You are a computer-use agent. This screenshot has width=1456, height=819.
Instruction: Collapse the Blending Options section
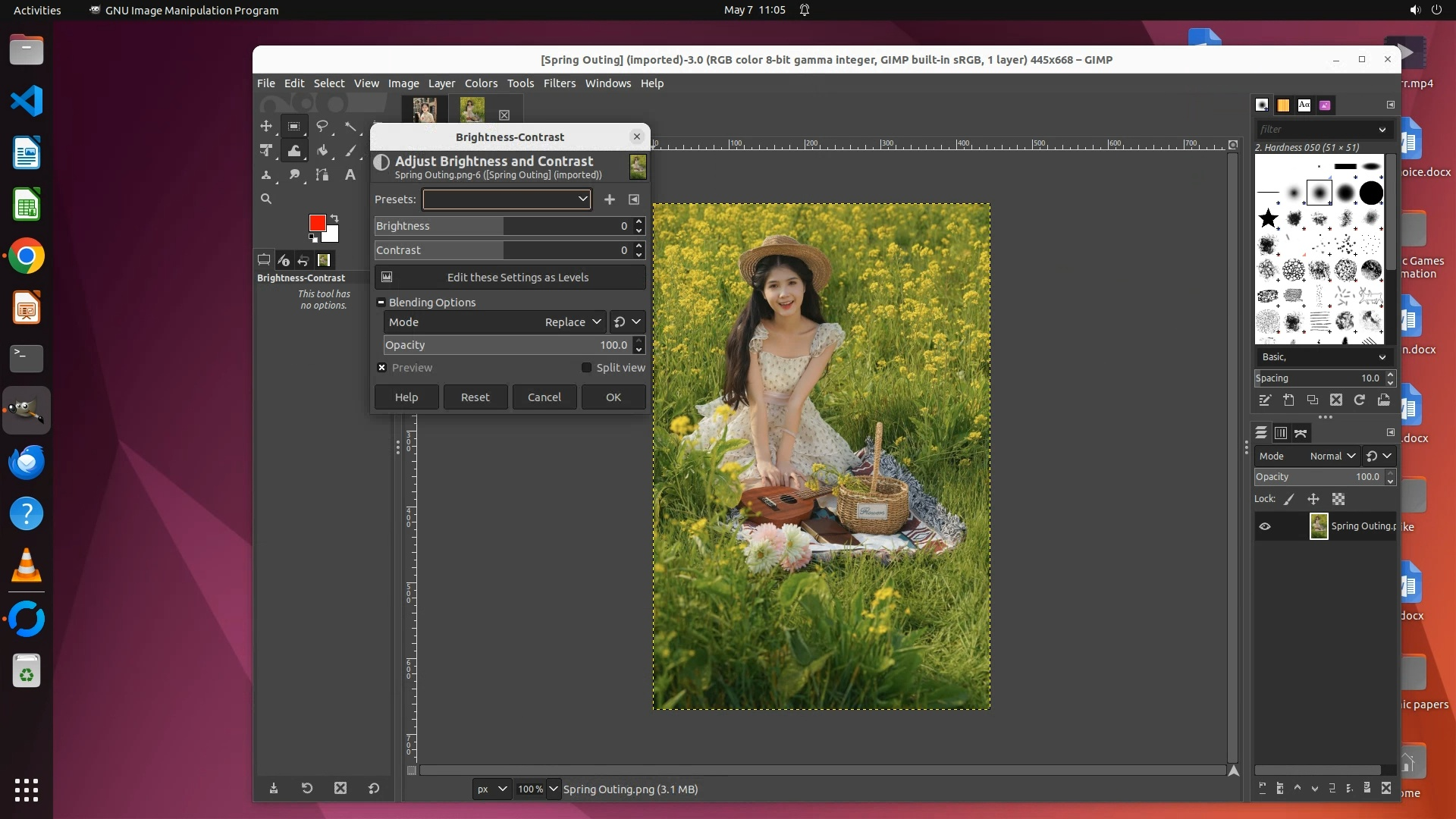381,303
